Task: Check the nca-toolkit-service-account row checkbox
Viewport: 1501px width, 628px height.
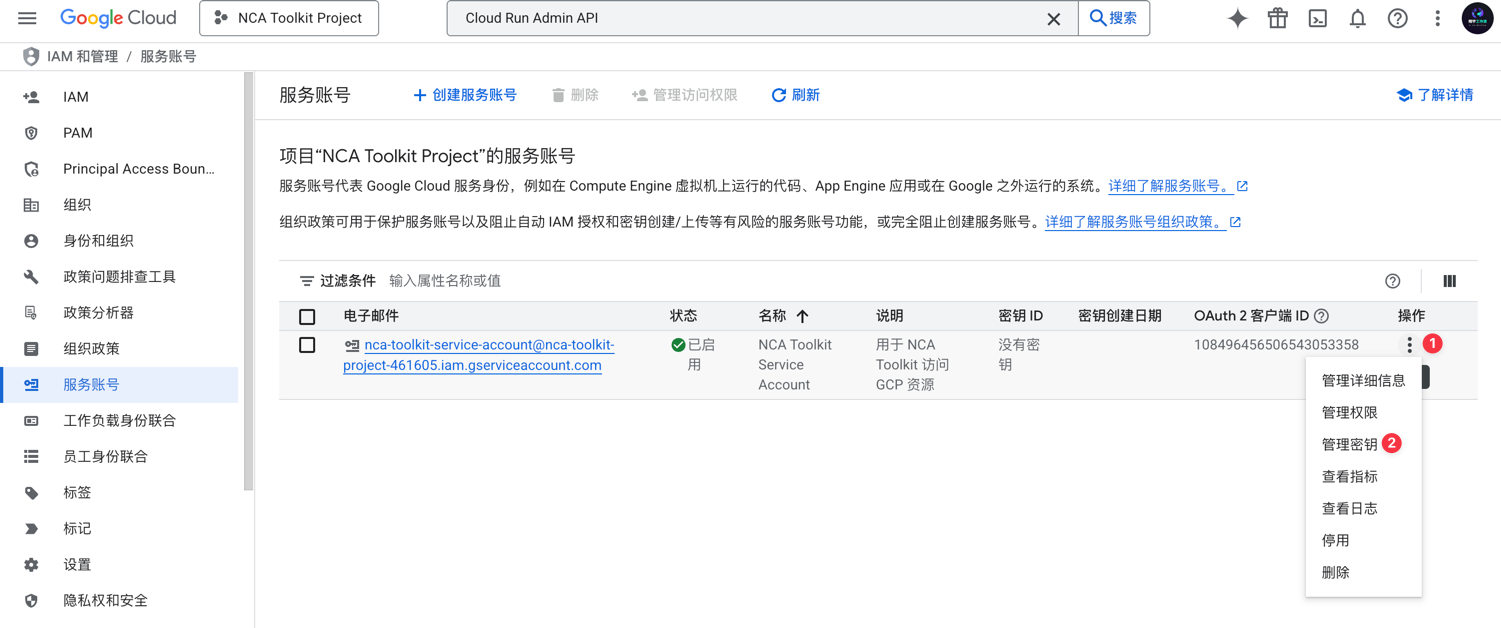Action: 307,345
